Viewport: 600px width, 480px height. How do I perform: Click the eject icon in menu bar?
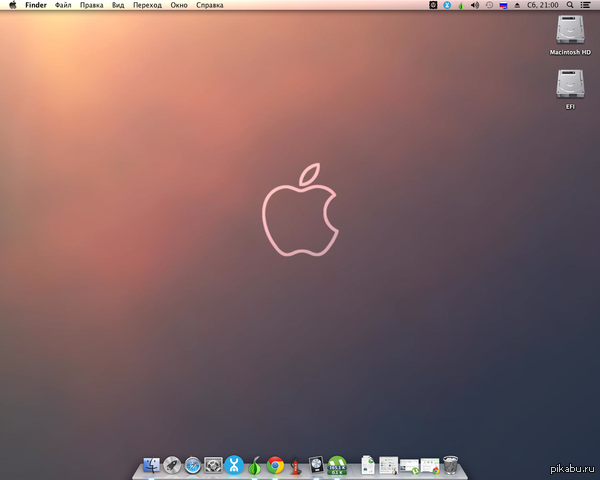(x=517, y=5)
